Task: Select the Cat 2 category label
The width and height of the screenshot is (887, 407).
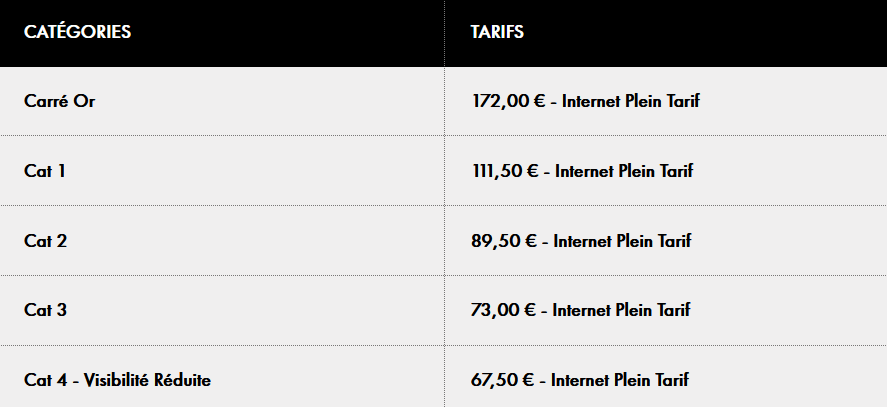Action: (x=45, y=241)
